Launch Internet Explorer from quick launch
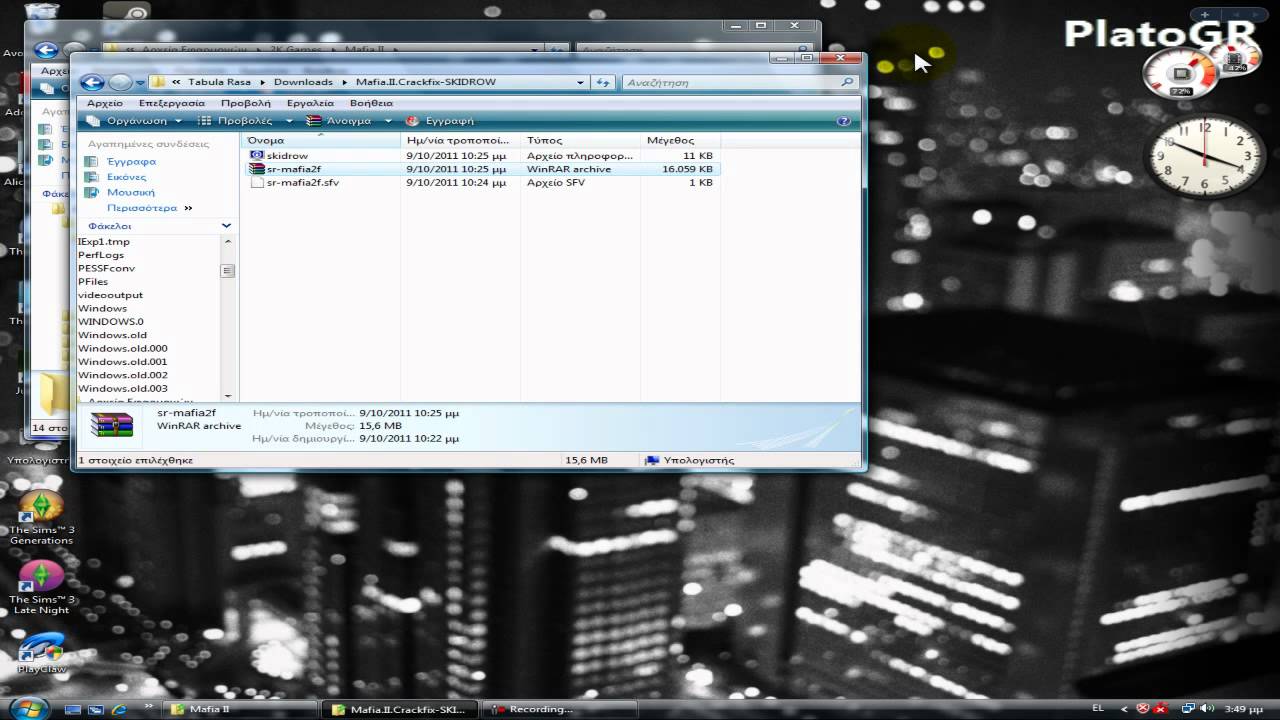Screen dimensions: 1280x720 click(x=120, y=709)
